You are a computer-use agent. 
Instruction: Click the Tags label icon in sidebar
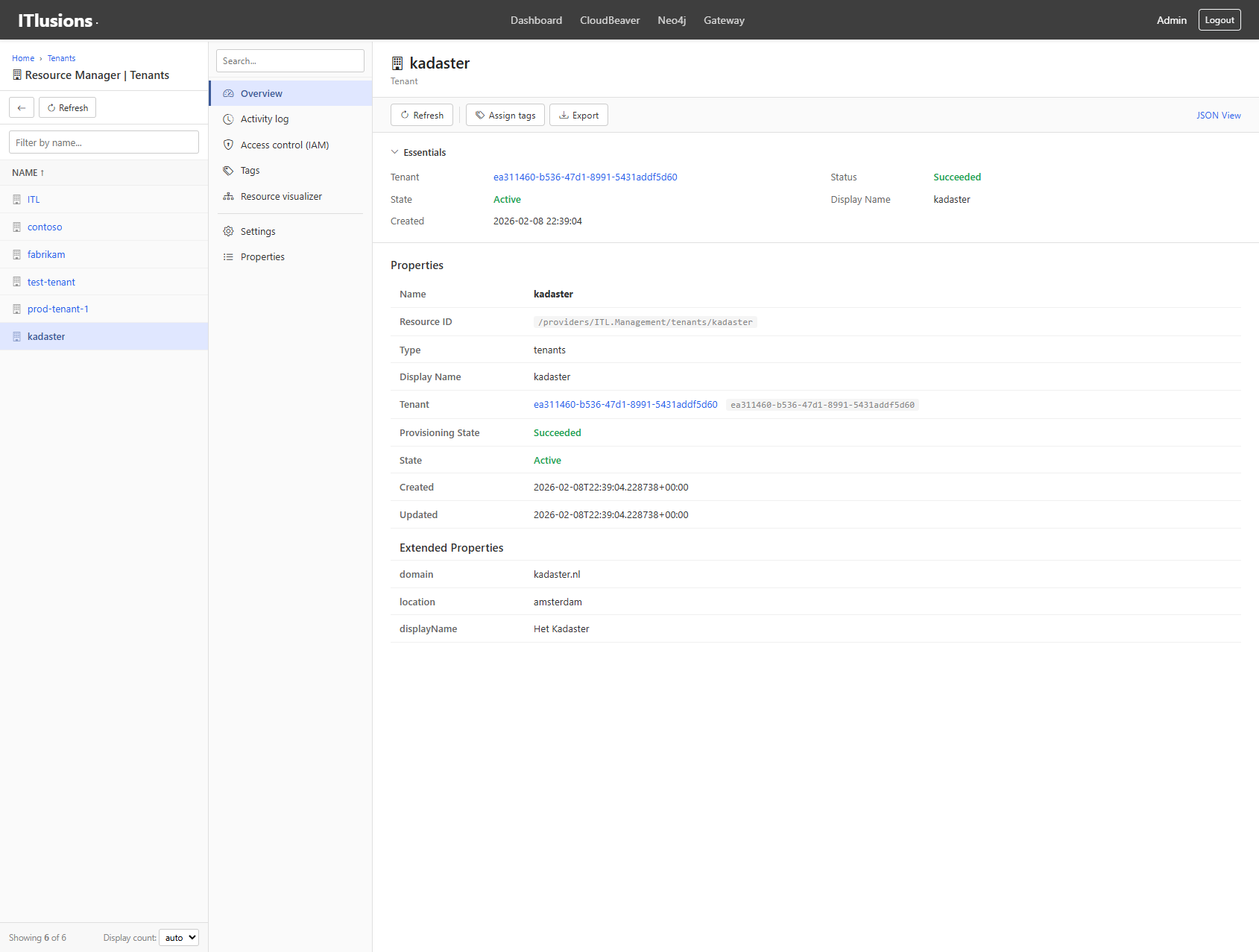(228, 171)
